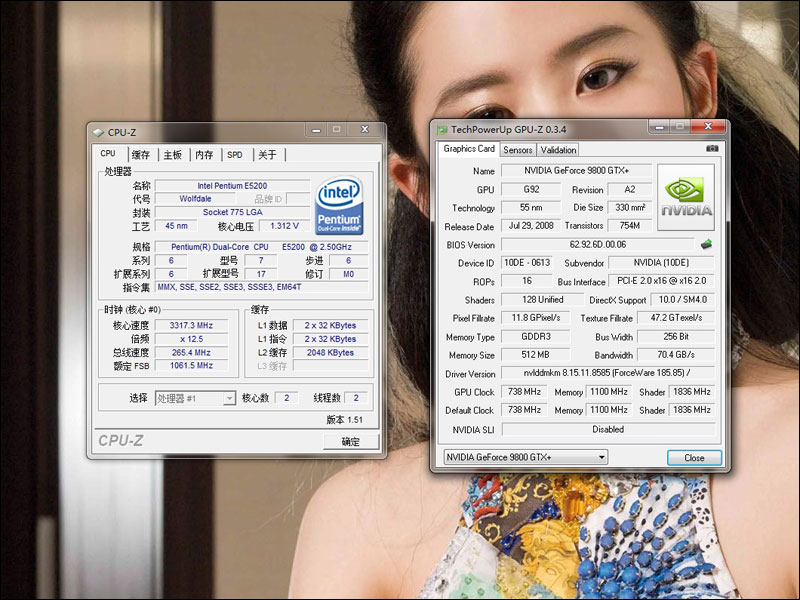
Task: Click the GPU-Z Name field value
Action: (x=577, y=170)
